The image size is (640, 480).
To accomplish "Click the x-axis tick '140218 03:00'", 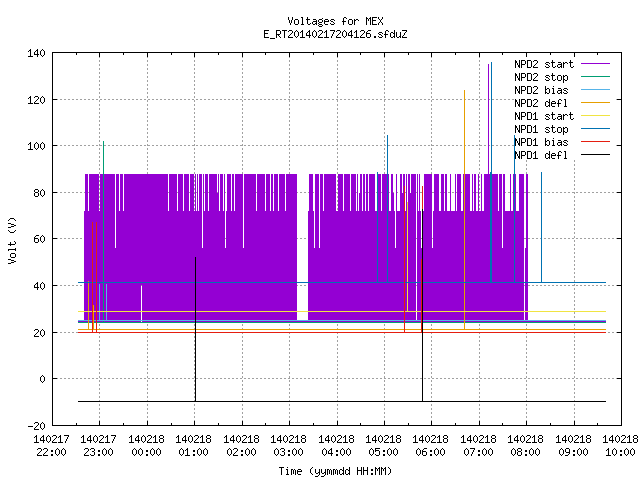I will (x=289, y=446).
